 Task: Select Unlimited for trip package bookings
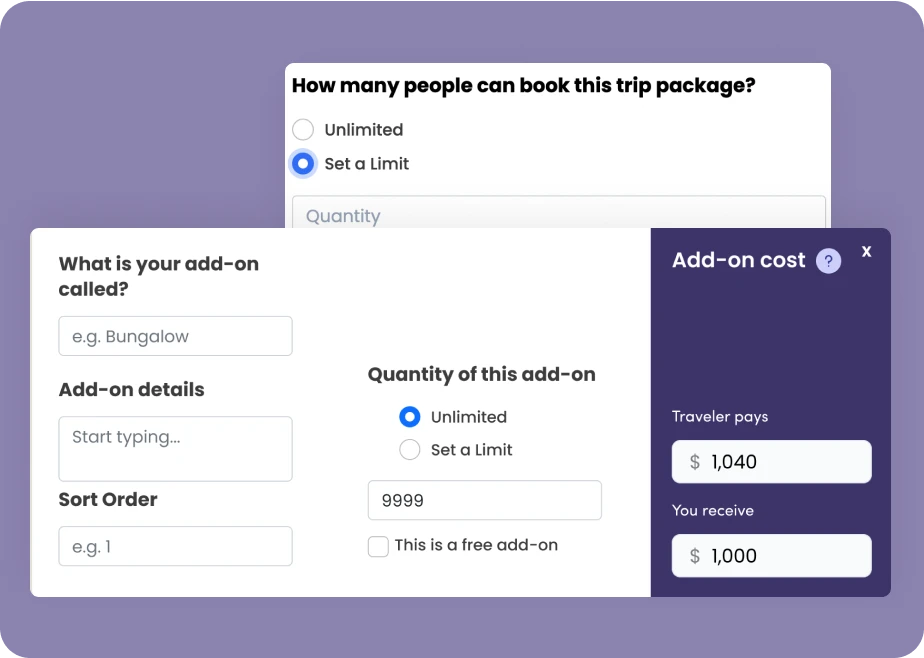[303, 129]
